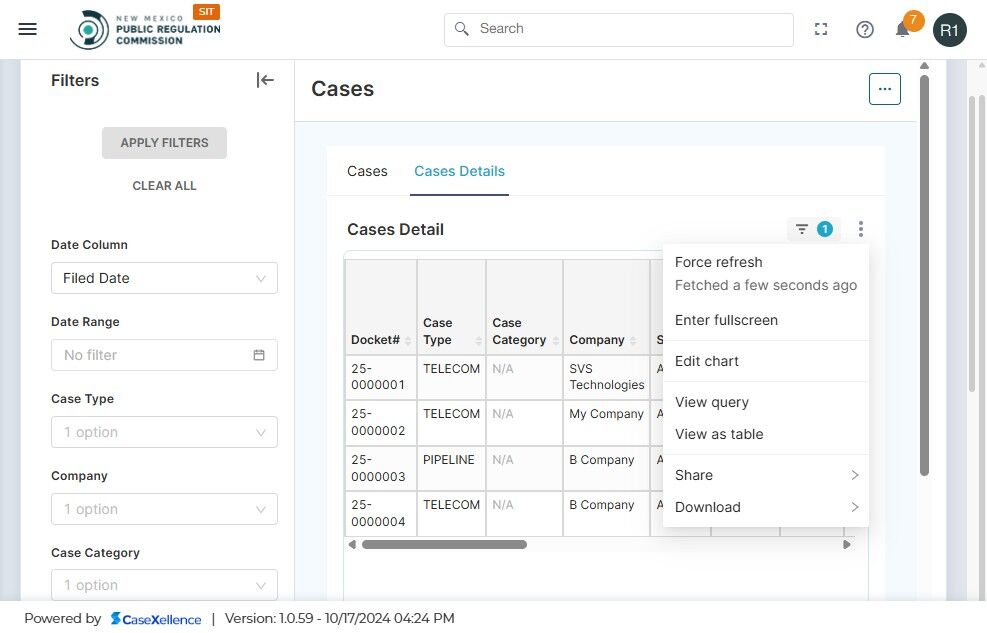Click the CLEAR ALL button
The image size is (987, 633).
click(164, 186)
